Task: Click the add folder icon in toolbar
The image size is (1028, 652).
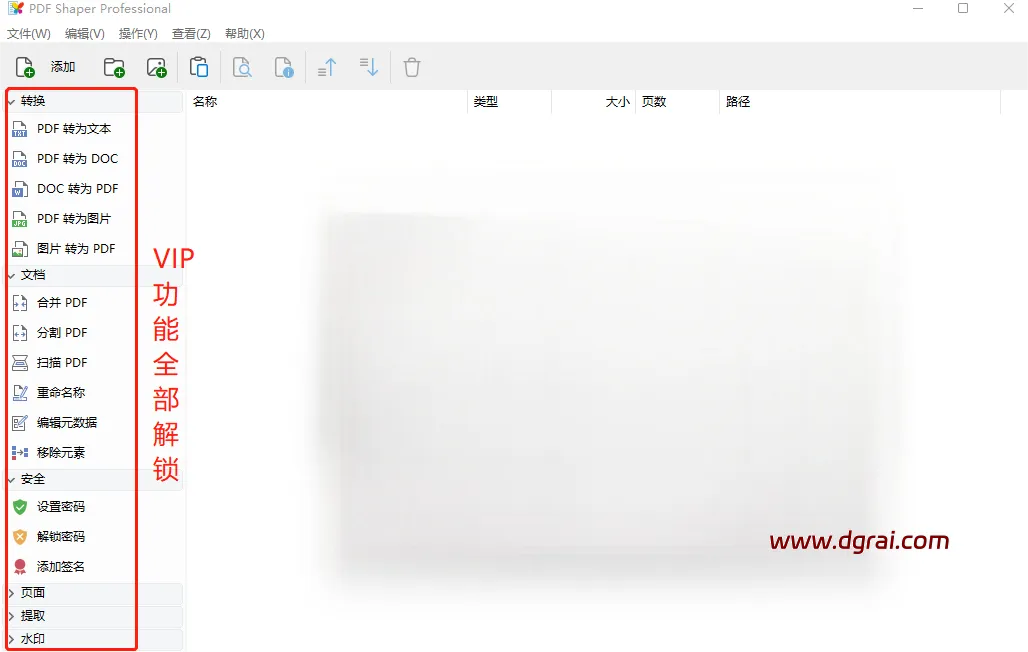Action: (114, 67)
